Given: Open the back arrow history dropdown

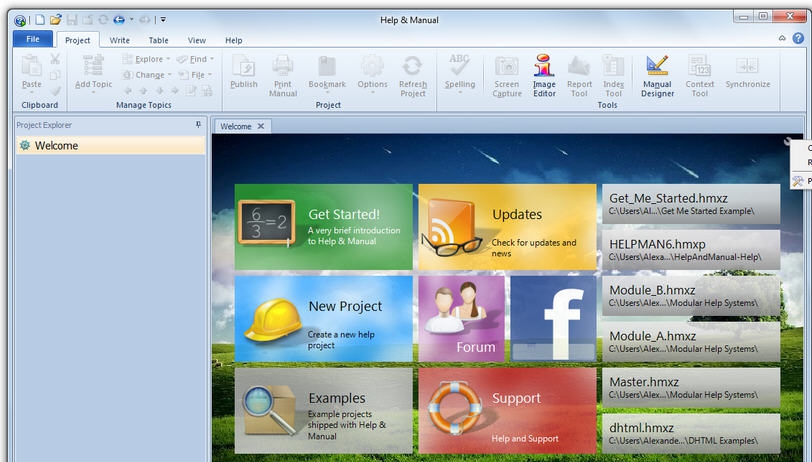Looking at the screenshot, I should [132, 20].
